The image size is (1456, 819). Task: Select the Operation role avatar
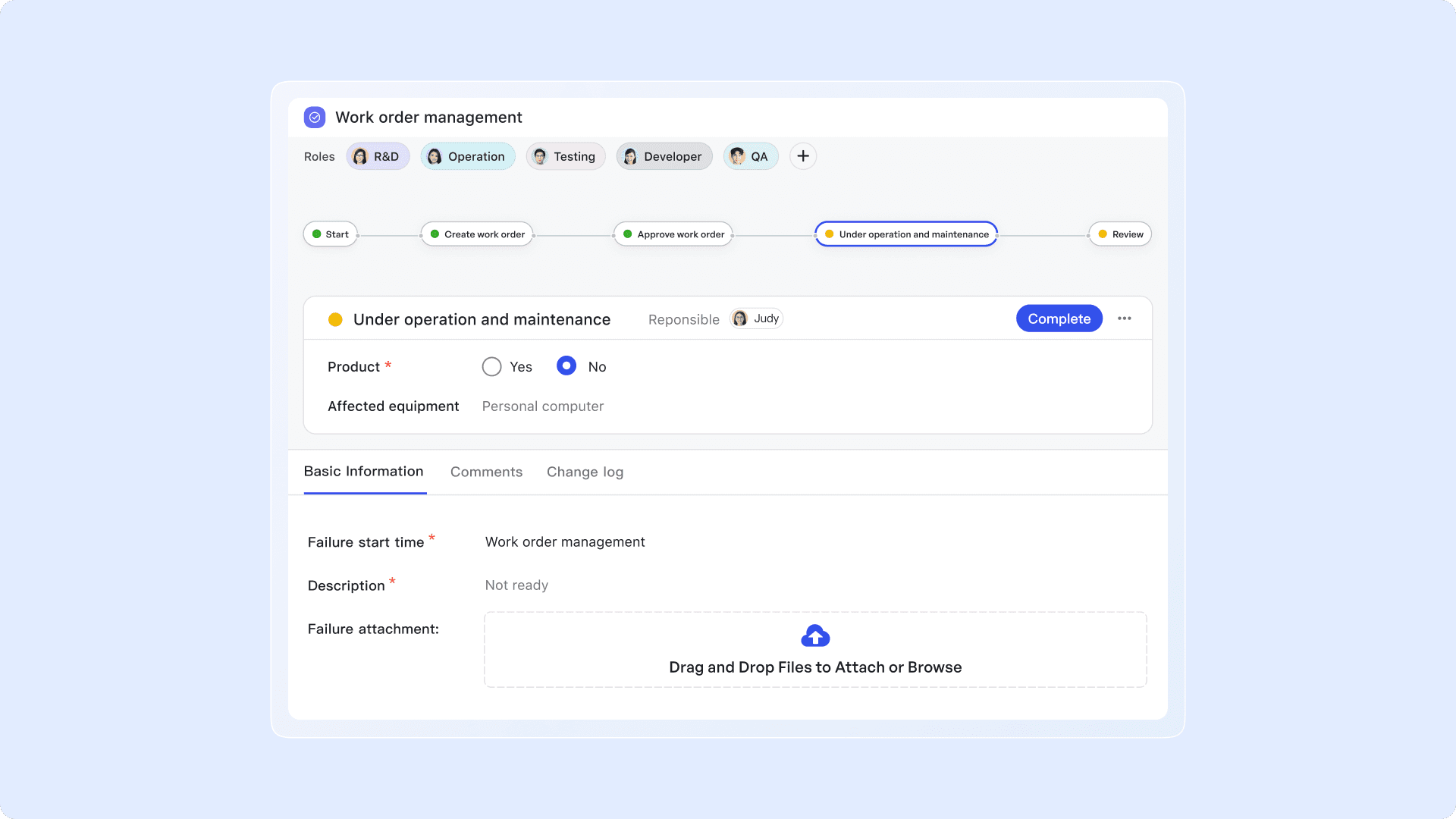[435, 156]
